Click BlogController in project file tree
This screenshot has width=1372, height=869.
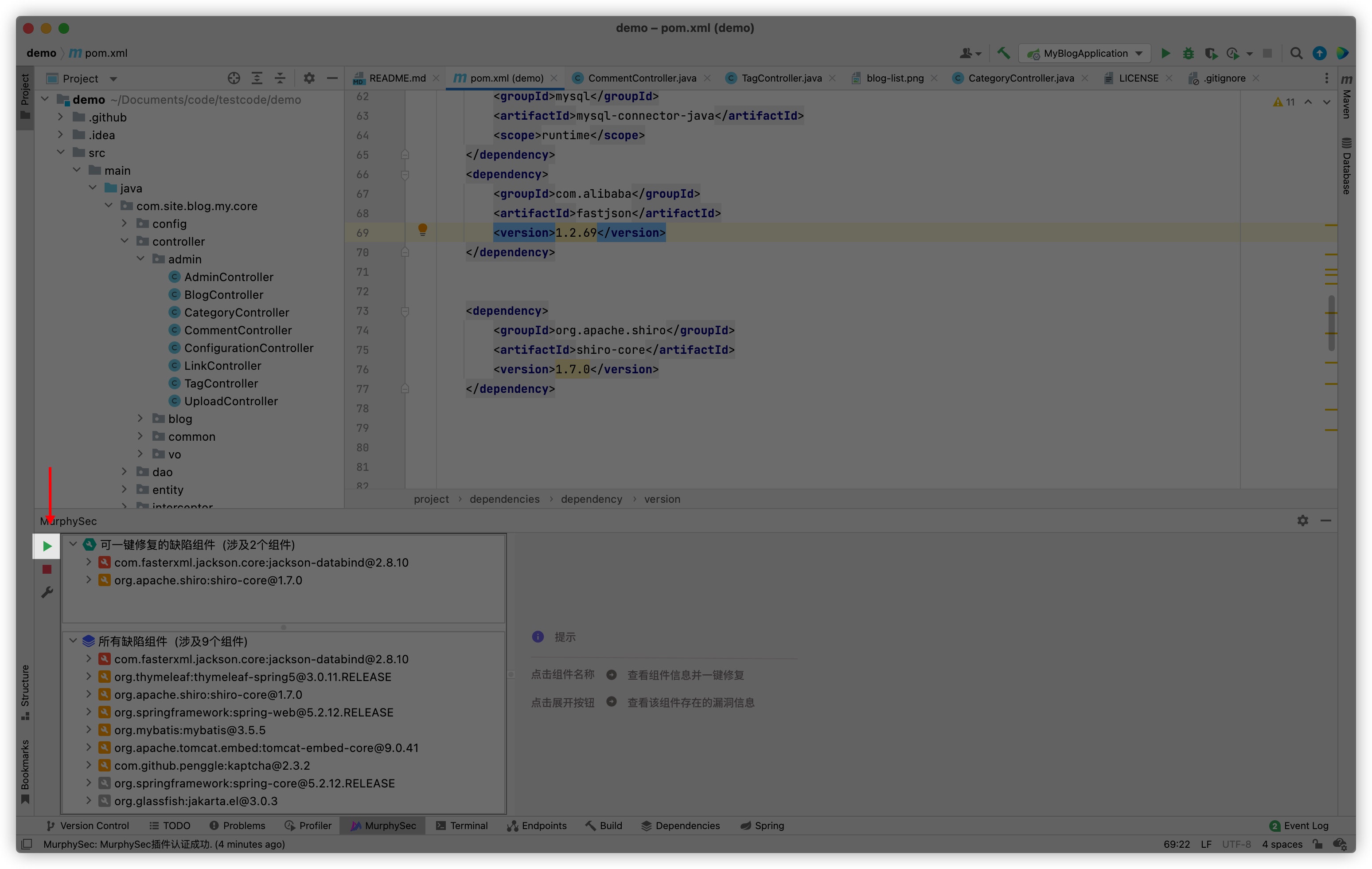[x=222, y=294]
